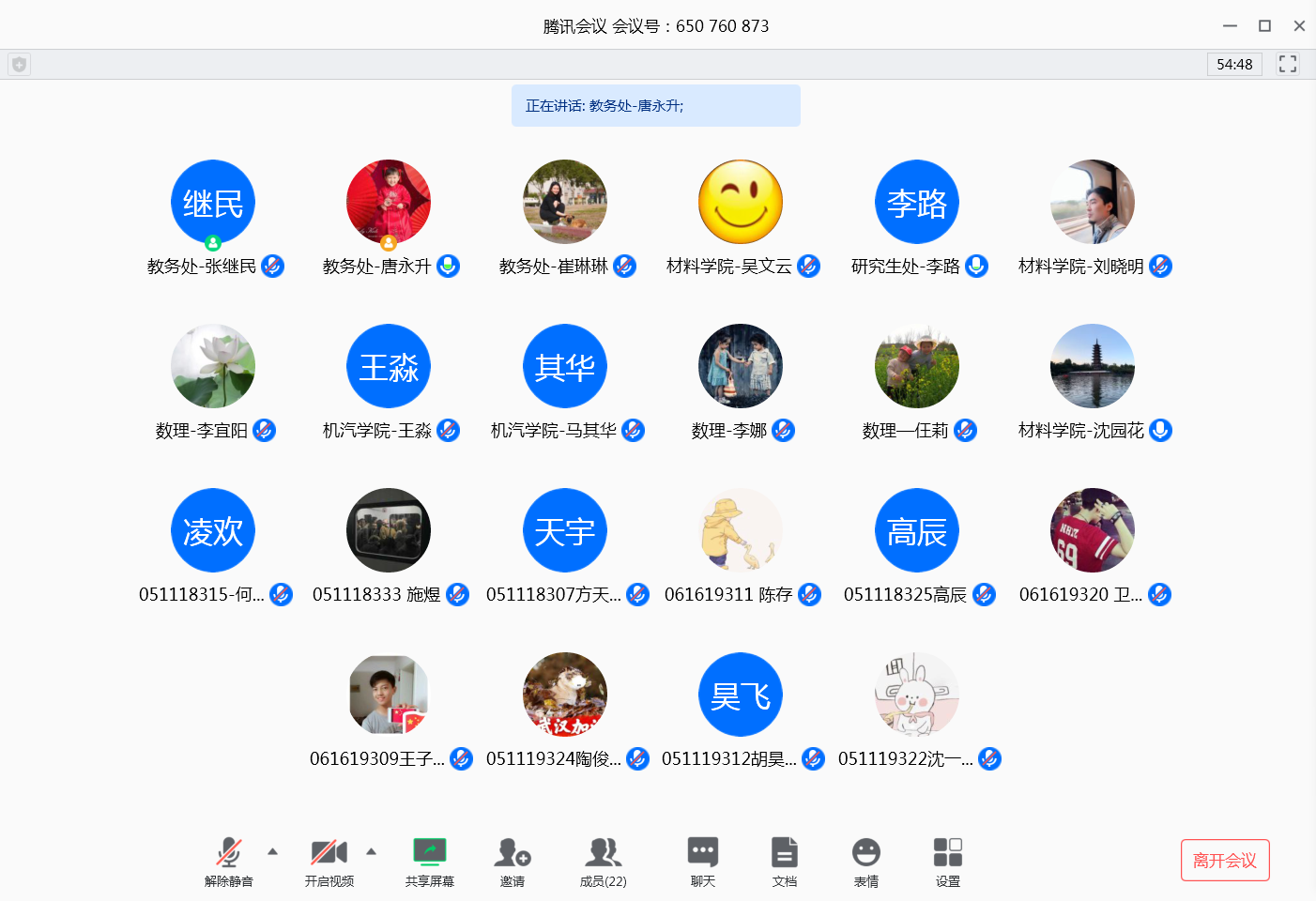Open the members list (22)
Image resolution: width=1316 pixels, height=901 pixels.
point(603,853)
